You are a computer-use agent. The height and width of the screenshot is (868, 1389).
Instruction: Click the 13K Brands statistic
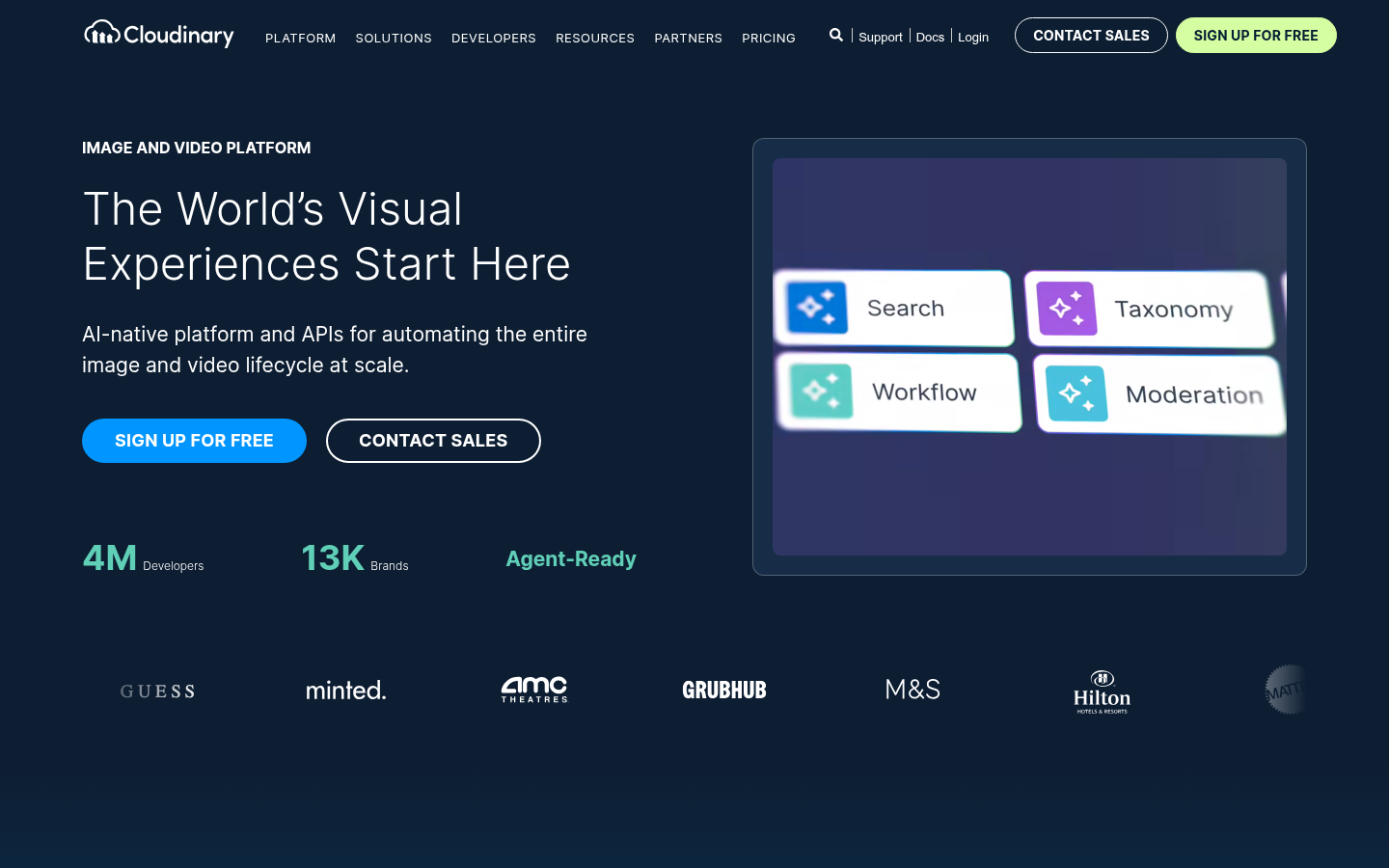coord(355,558)
